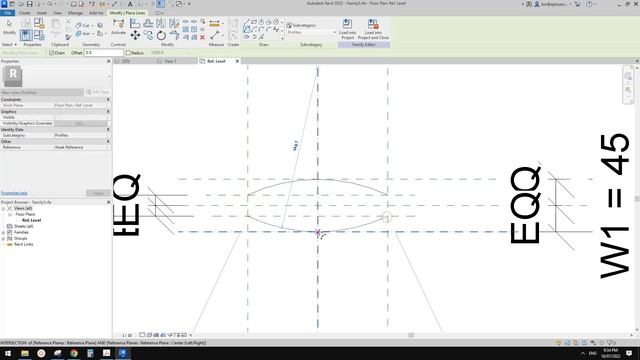Click the Properties palette ribbon icon

pos(26,35)
